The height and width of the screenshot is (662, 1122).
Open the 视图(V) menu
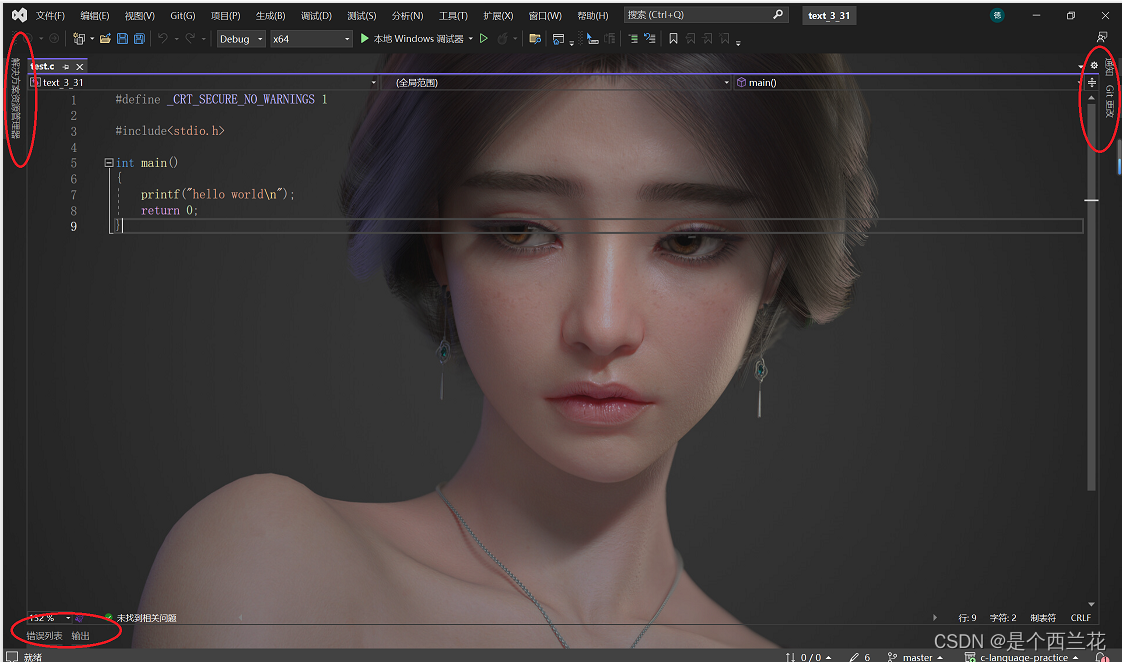pos(140,15)
